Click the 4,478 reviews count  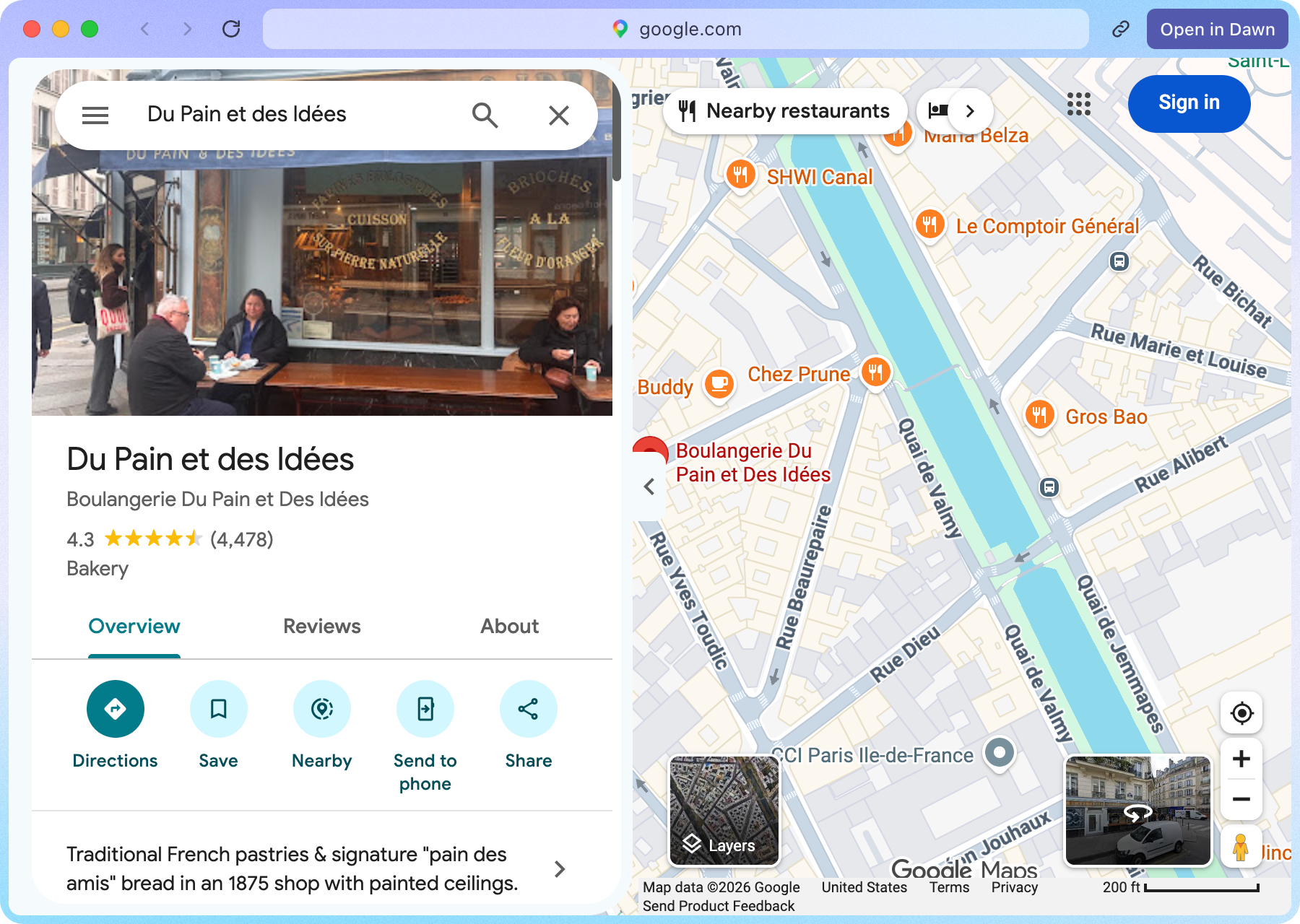(x=242, y=539)
